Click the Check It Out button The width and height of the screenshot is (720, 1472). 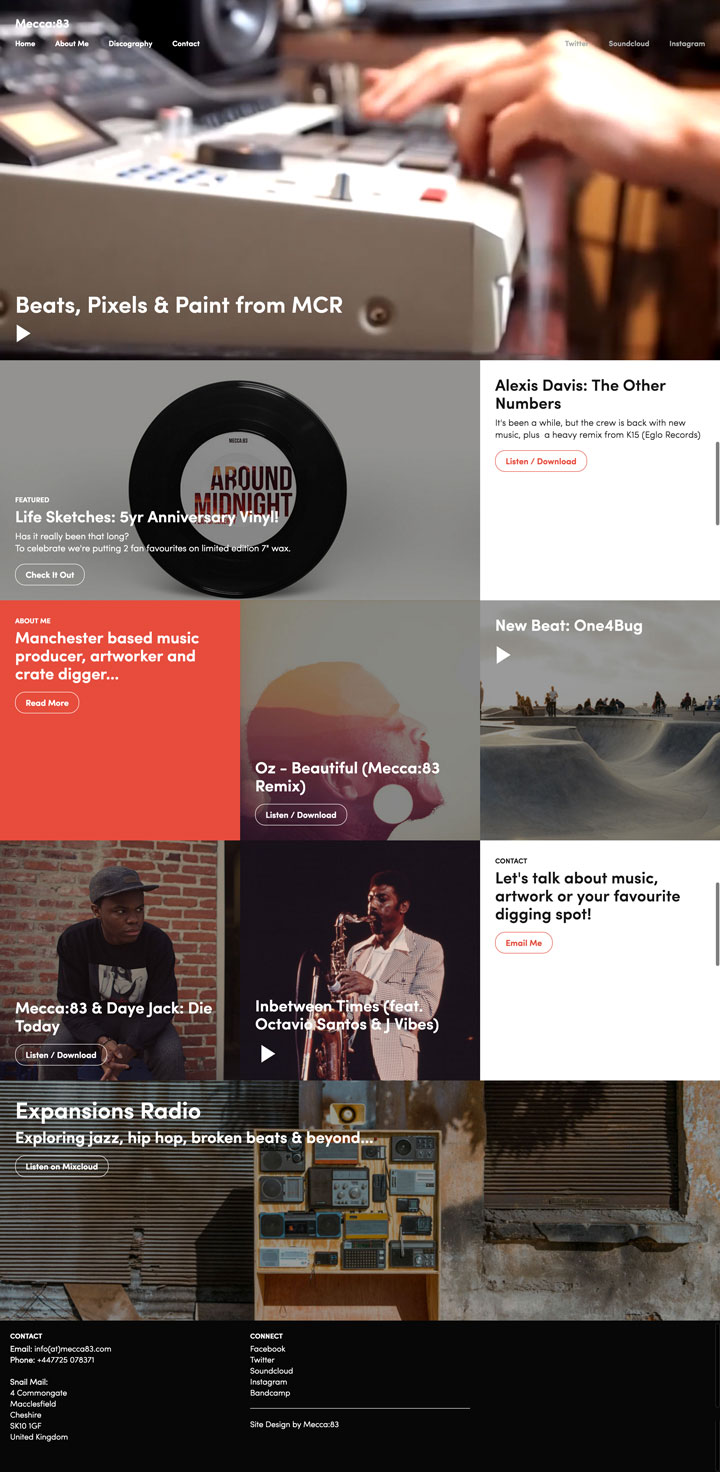click(x=50, y=575)
